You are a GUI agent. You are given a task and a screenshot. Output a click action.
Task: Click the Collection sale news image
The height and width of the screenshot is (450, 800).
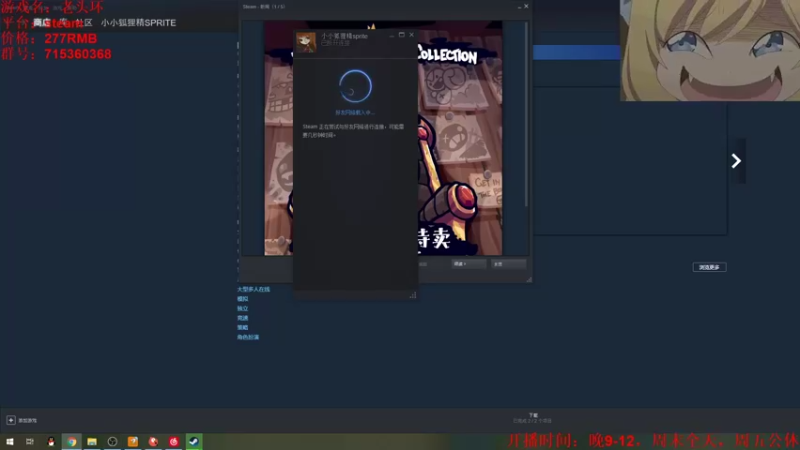point(460,138)
